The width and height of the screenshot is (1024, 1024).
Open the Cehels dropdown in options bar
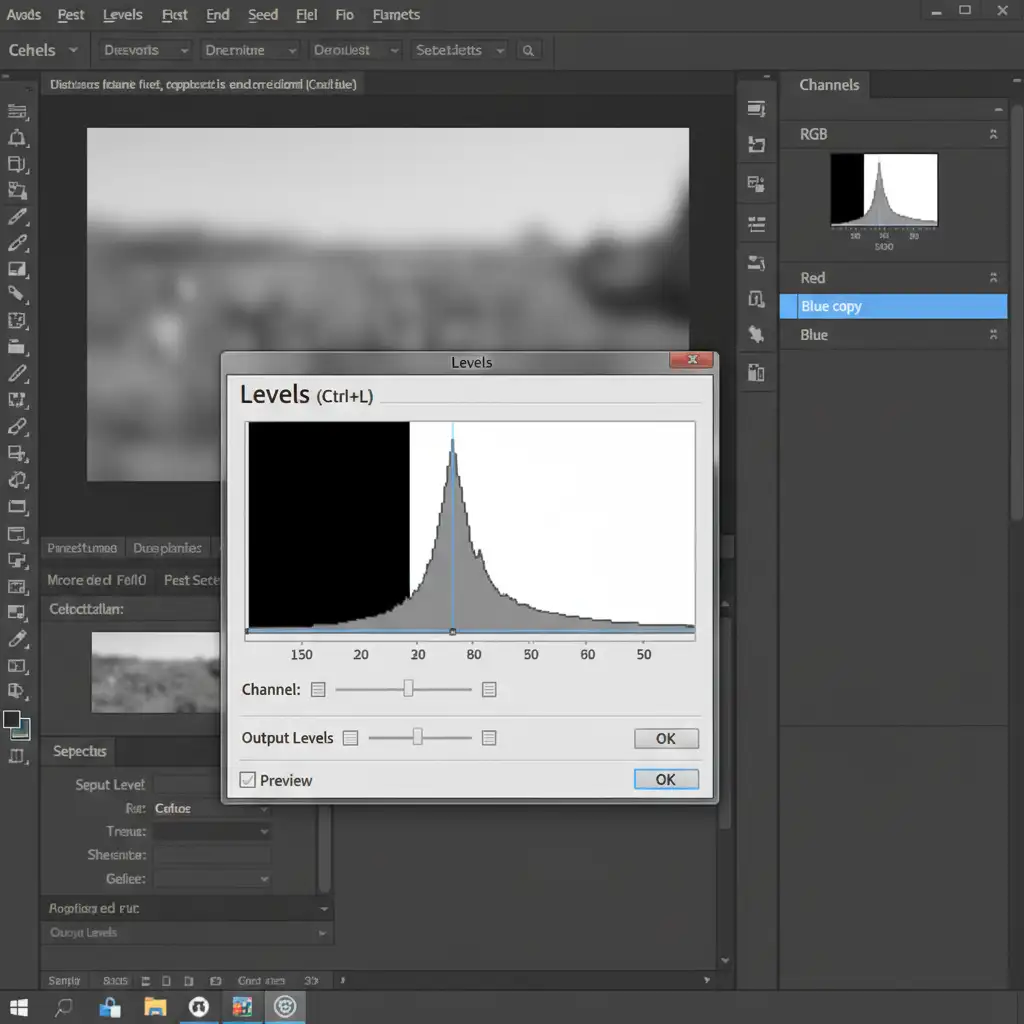[44, 50]
